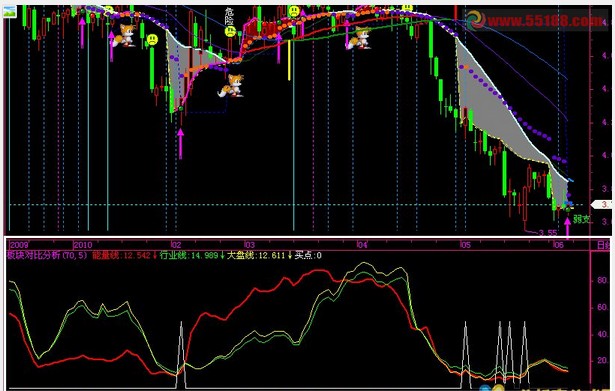Image resolution: width=615 pixels, height=391 pixels.
Task: Click the 弱支 weak support label
Action: point(581,219)
